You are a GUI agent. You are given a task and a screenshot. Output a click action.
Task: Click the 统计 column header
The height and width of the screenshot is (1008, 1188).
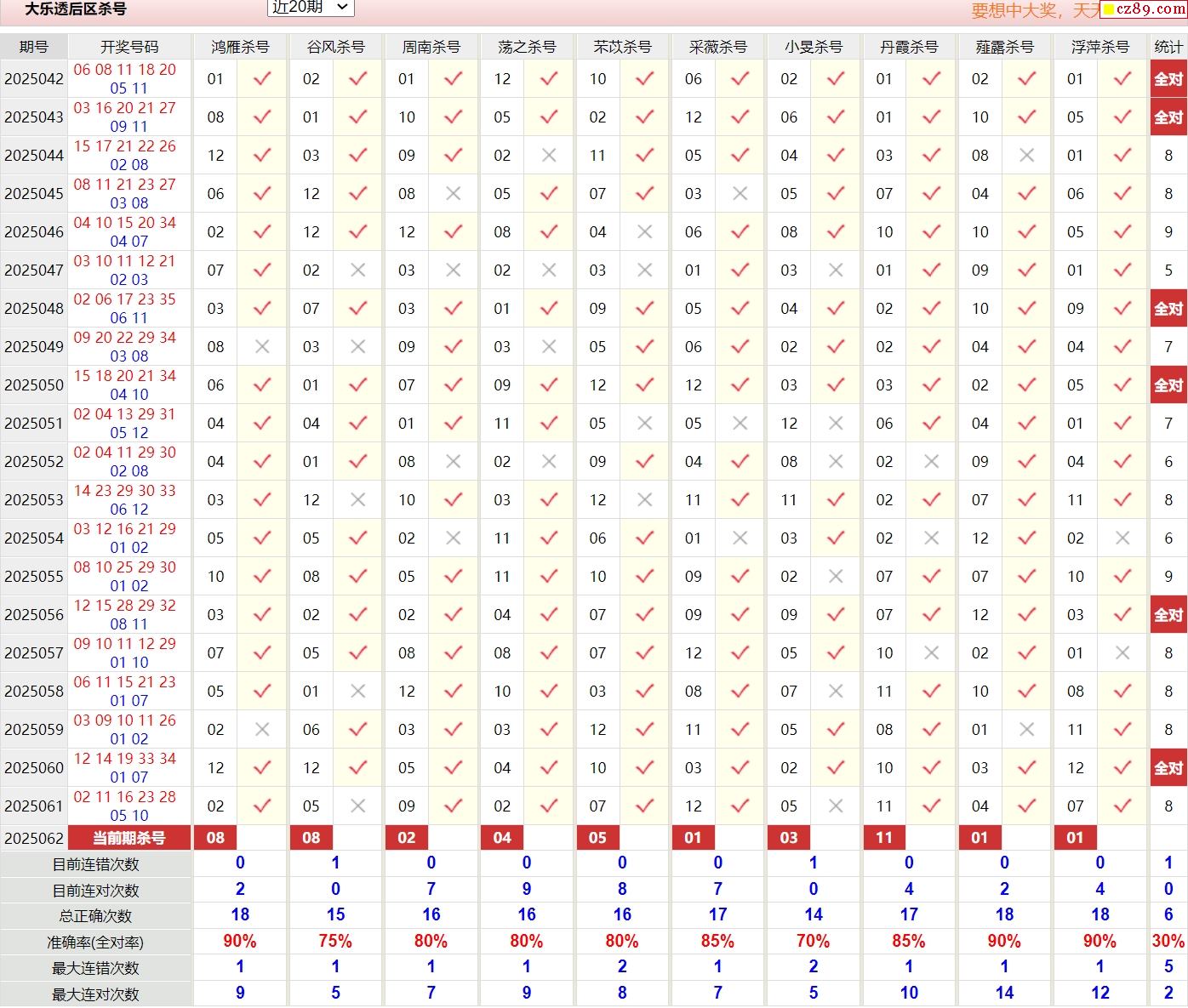click(1168, 47)
